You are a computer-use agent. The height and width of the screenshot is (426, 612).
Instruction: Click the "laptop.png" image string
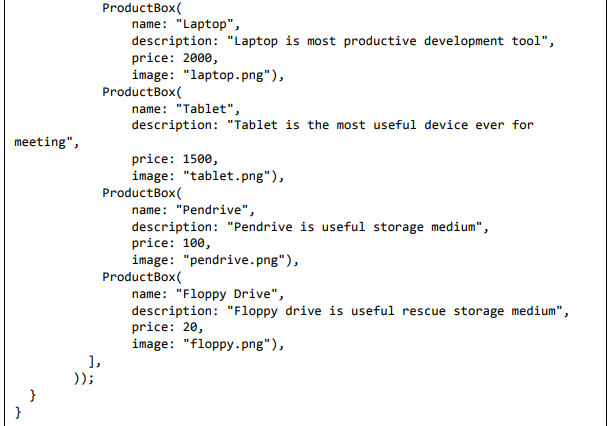pyautogui.click(x=229, y=75)
